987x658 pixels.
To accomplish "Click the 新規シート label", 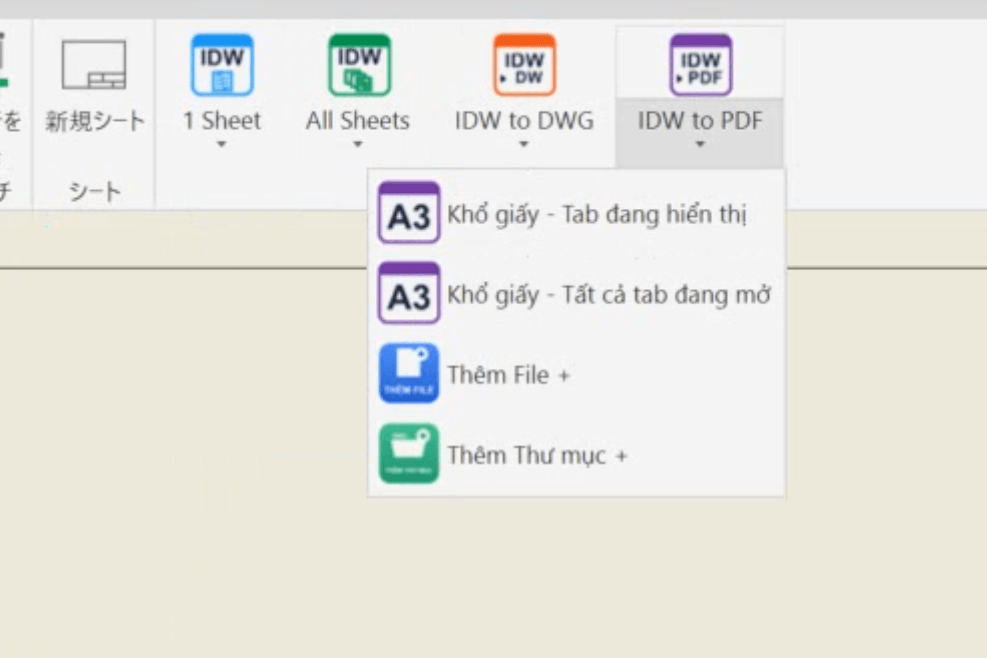I will click(95, 121).
